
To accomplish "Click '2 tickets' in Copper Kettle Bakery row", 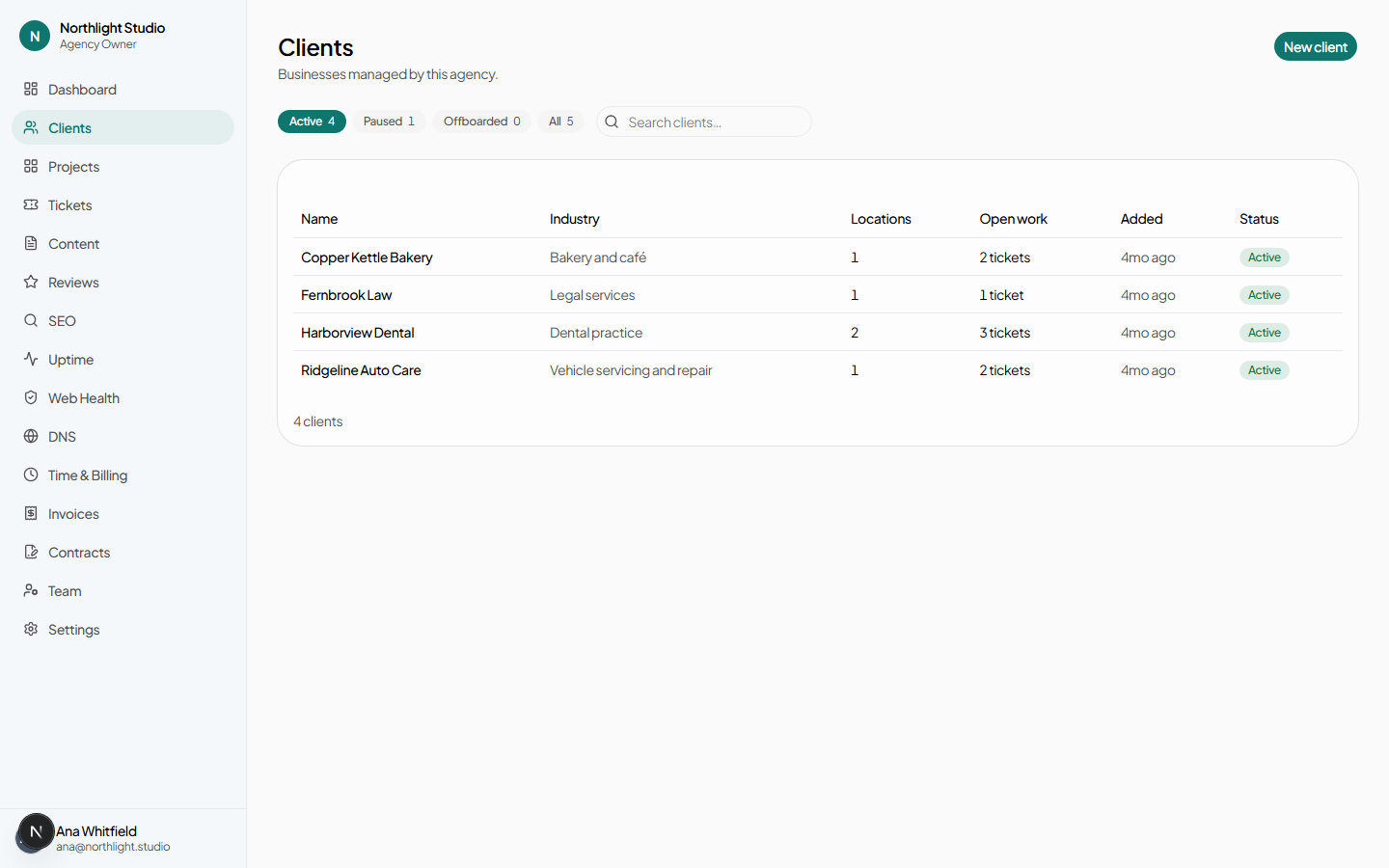I will (x=1005, y=258).
